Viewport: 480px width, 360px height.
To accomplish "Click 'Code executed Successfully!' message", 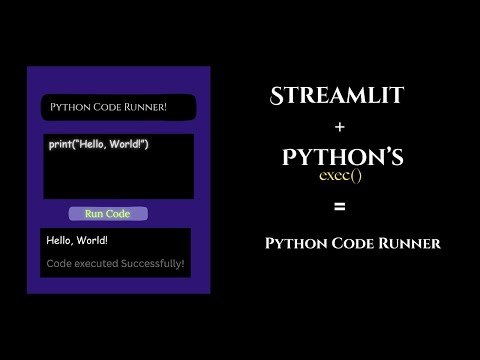I will pyautogui.click(x=115, y=263).
